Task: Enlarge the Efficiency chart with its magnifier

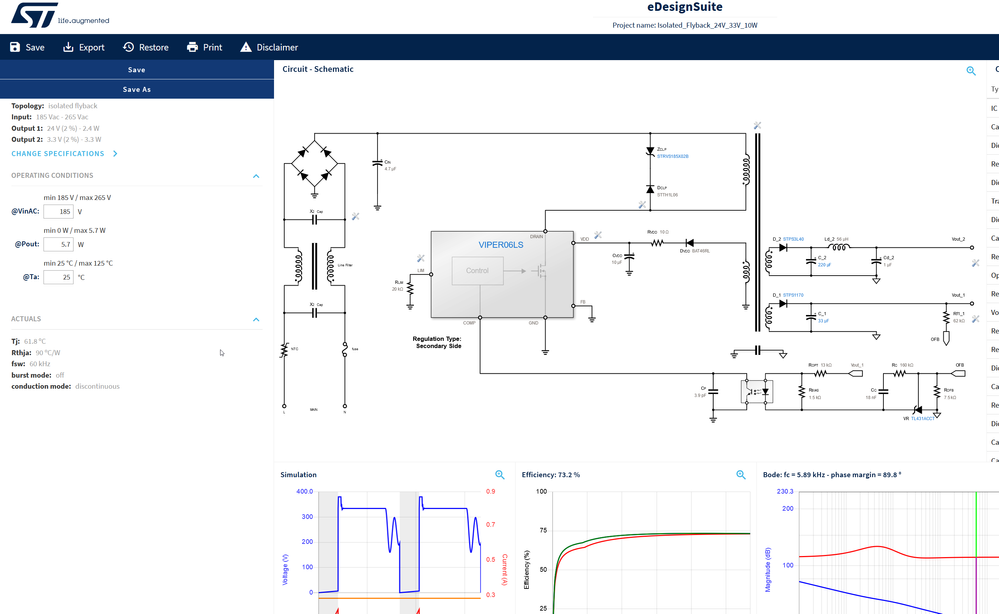Action: tap(740, 475)
